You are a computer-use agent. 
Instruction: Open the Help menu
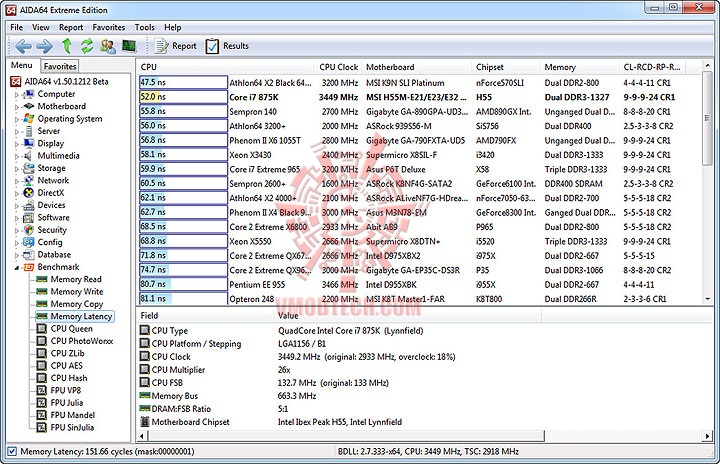coord(173,28)
